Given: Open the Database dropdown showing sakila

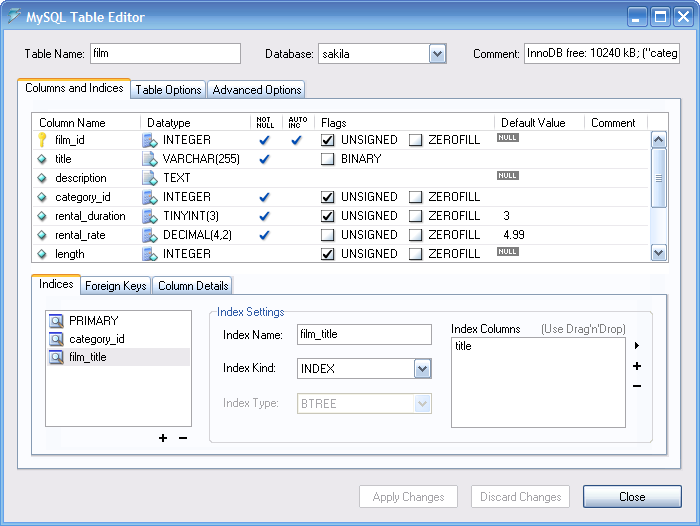Looking at the screenshot, I should [x=437, y=54].
